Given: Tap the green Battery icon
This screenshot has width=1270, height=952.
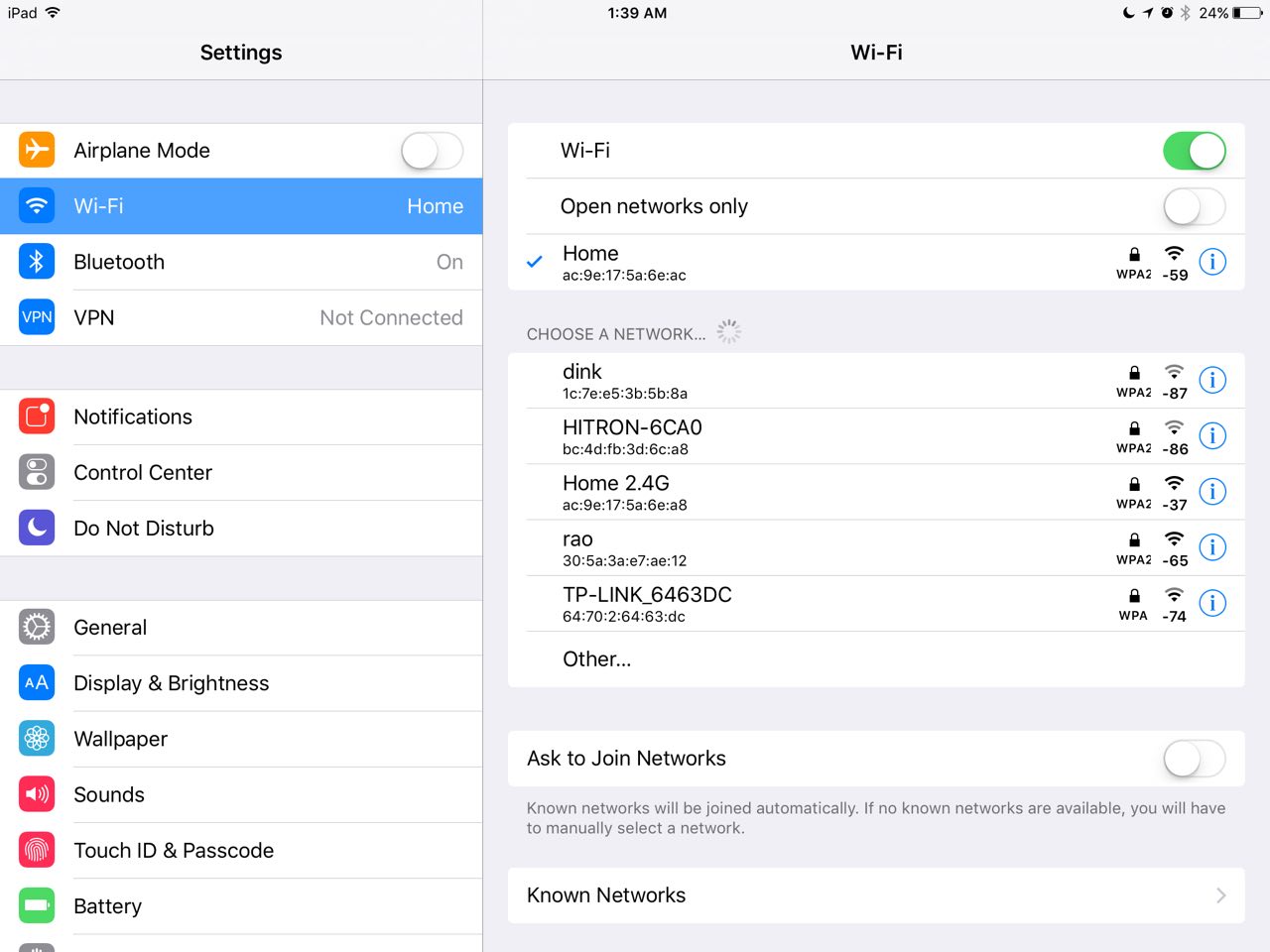Looking at the screenshot, I should click(x=37, y=905).
